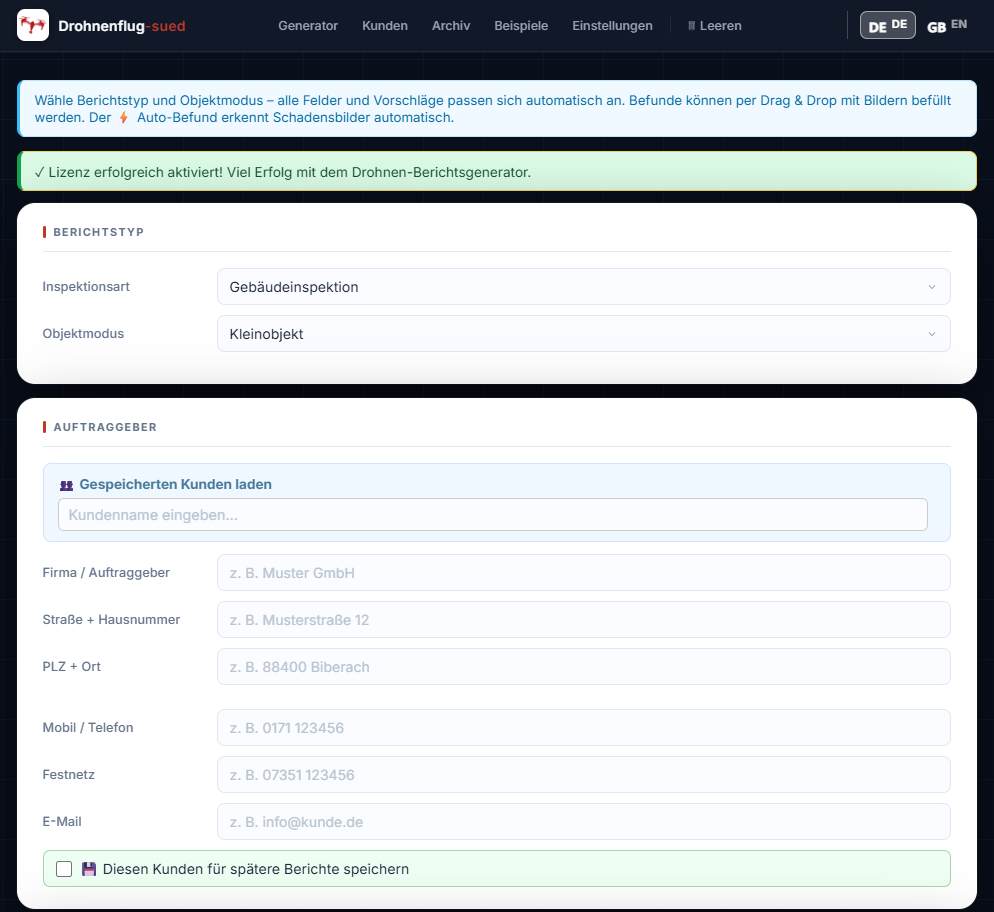The height and width of the screenshot is (912, 994).
Task: Click the Drohnenflug-sued drone logo icon
Action: pyautogui.click(x=33, y=25)
